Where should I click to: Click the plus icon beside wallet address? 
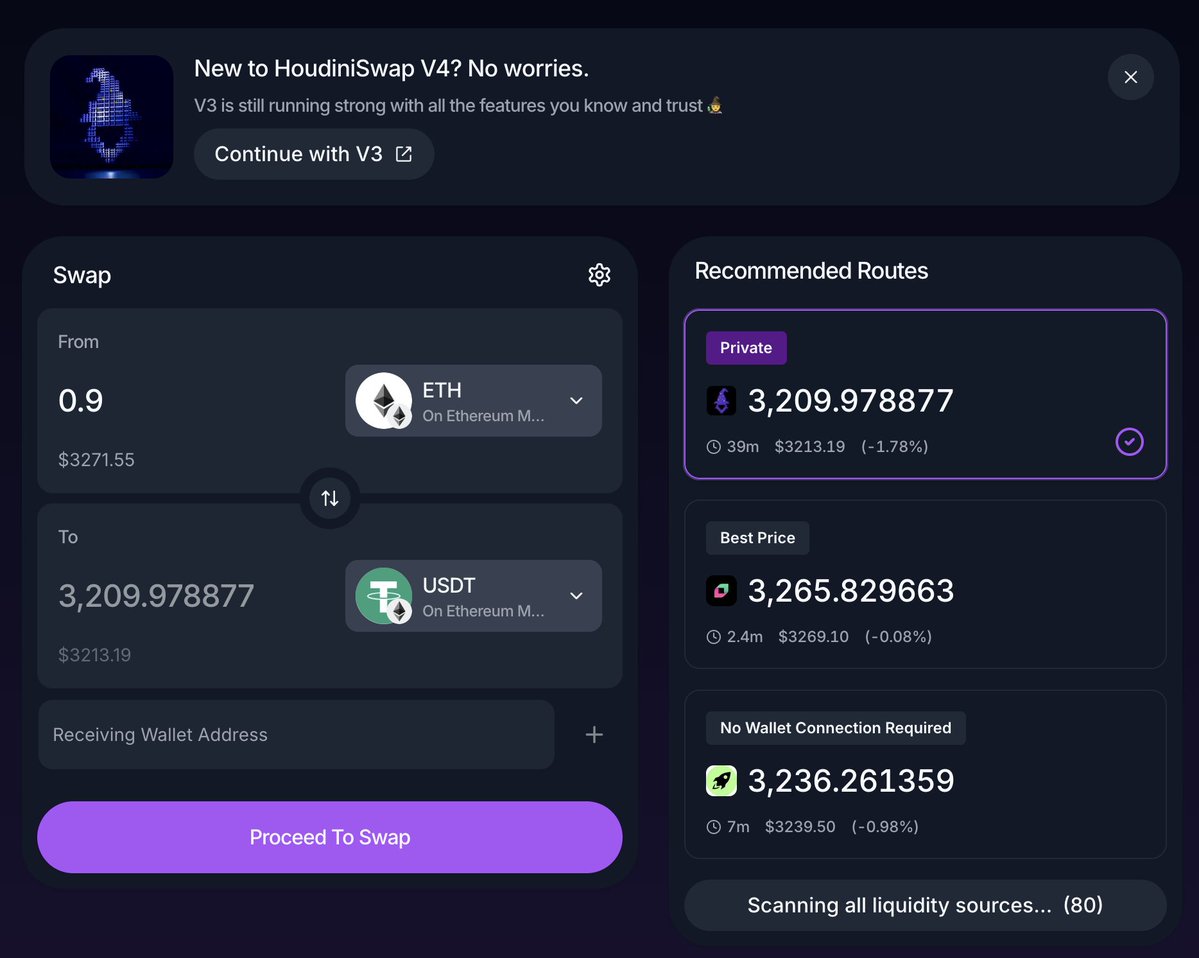point(594,735)
